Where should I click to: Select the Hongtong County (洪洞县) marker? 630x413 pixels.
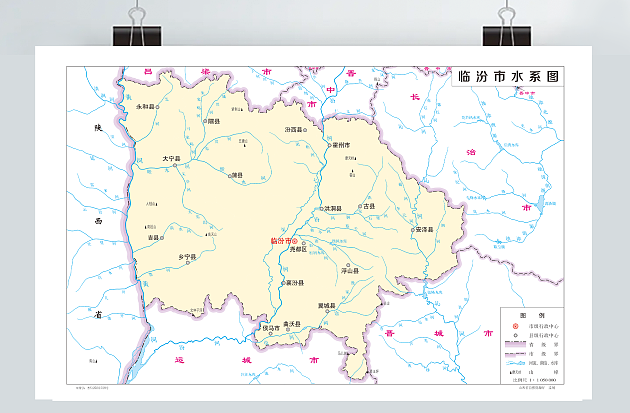[321, 209]
